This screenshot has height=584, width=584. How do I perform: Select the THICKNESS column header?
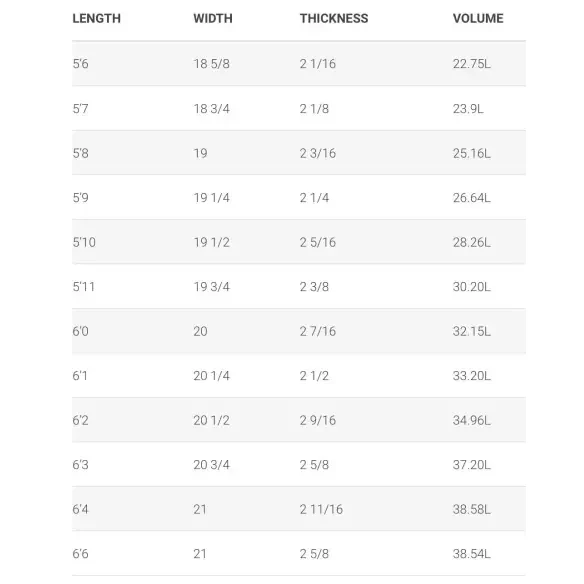point(334,18)
